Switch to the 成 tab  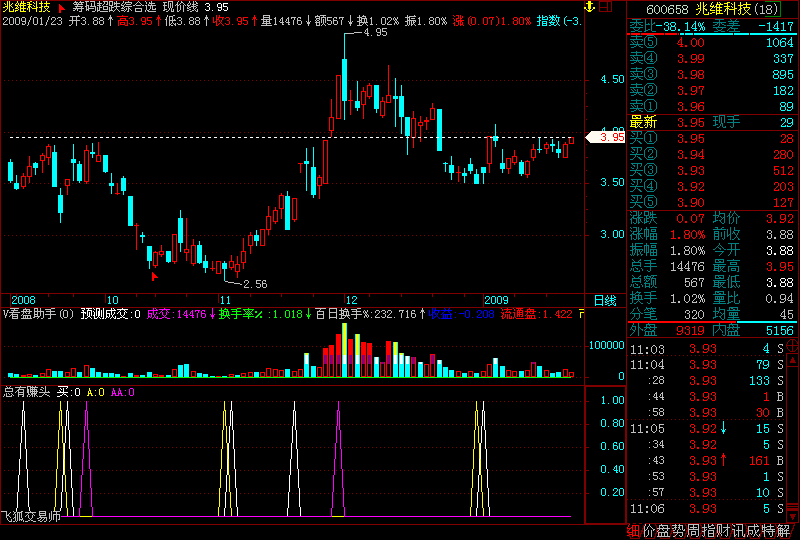[x=752, y=531]
